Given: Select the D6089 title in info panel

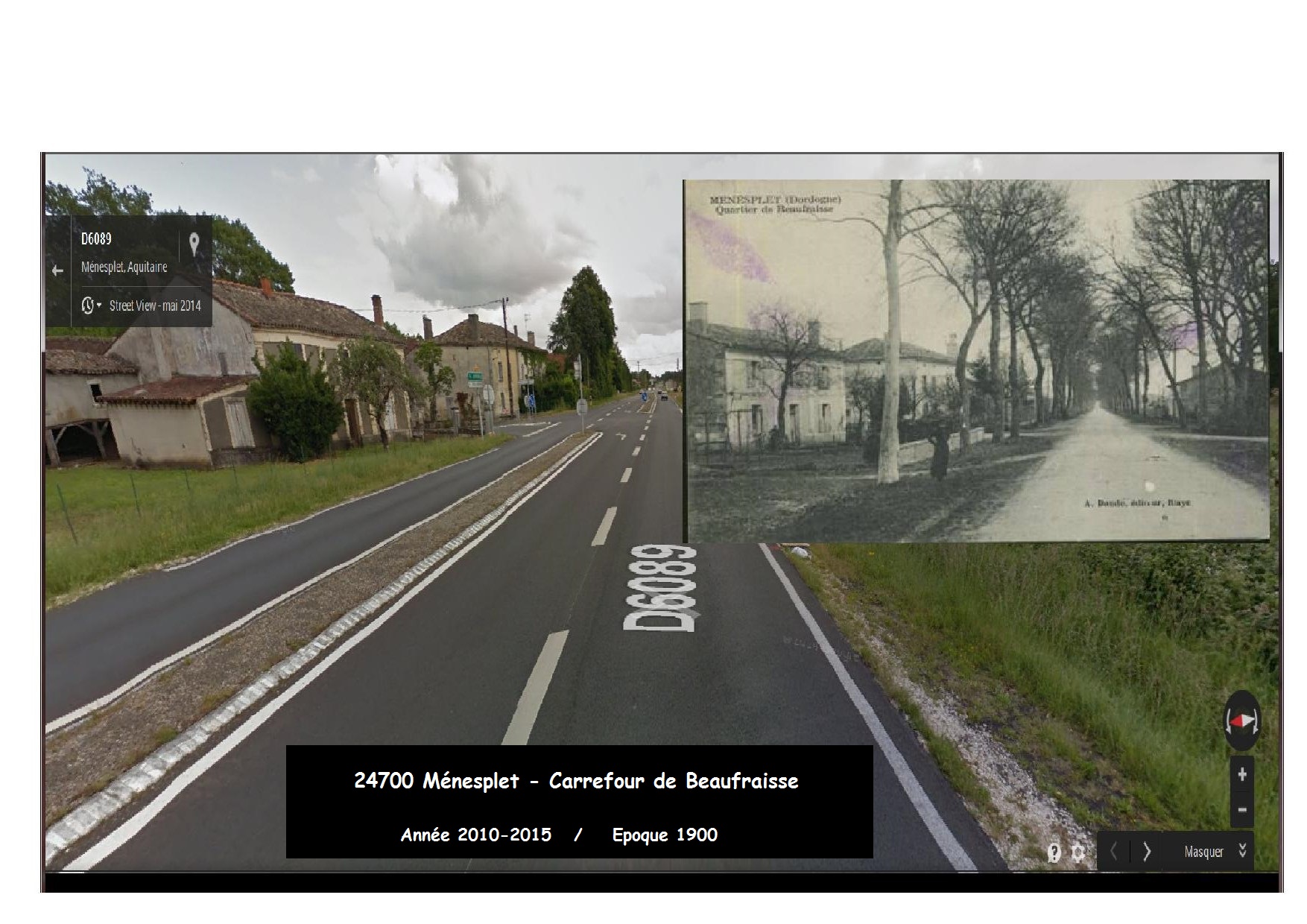Looking at the screenshot, I should click(96, 239).
